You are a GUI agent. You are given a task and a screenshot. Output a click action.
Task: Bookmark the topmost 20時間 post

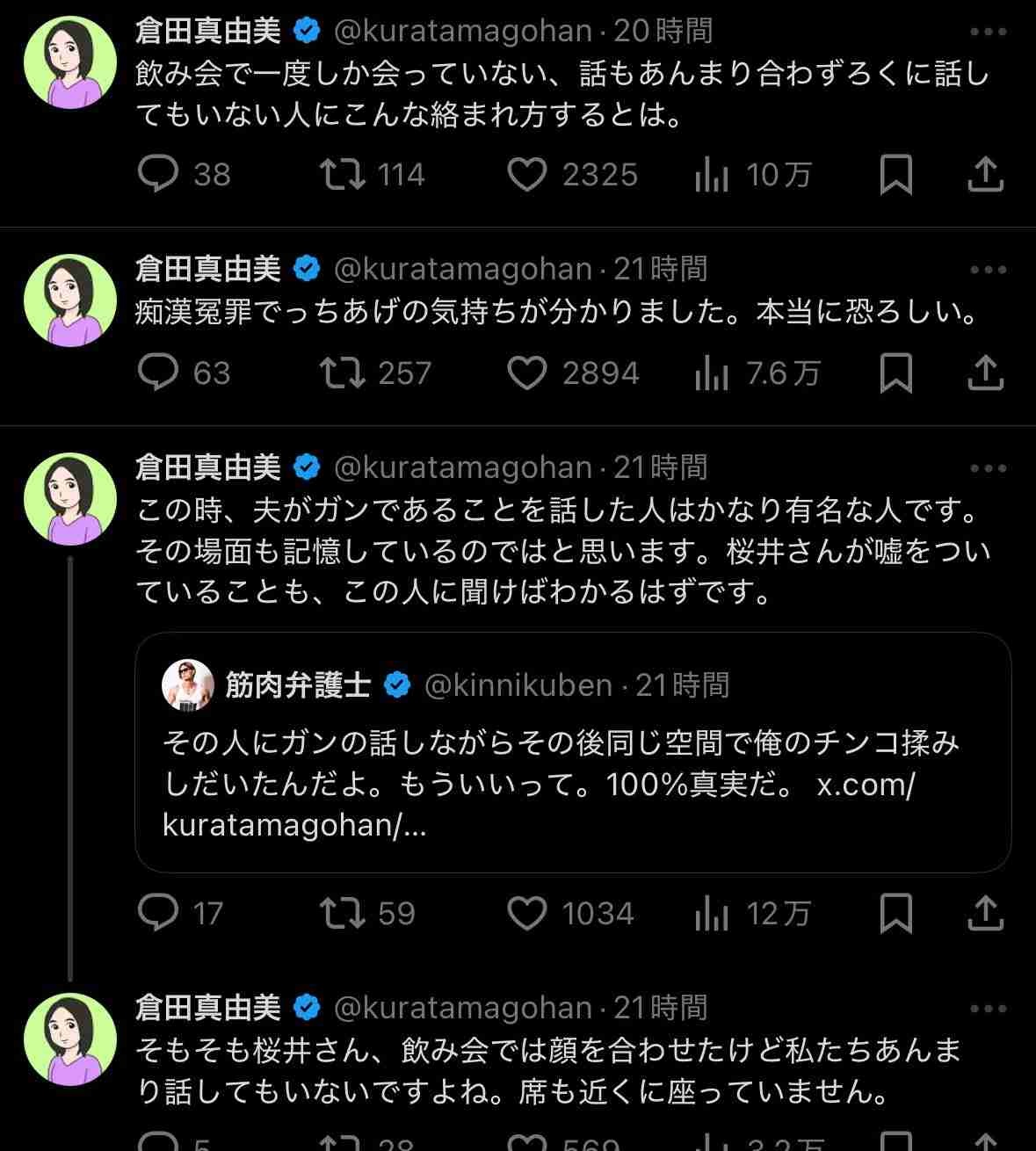tap(895, 174)
